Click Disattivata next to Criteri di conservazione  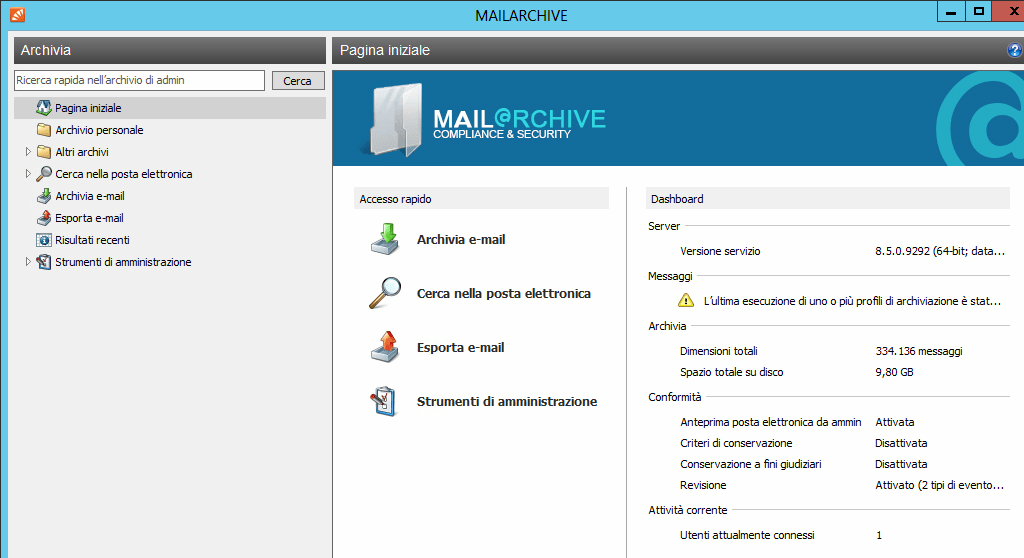(901, 443)
